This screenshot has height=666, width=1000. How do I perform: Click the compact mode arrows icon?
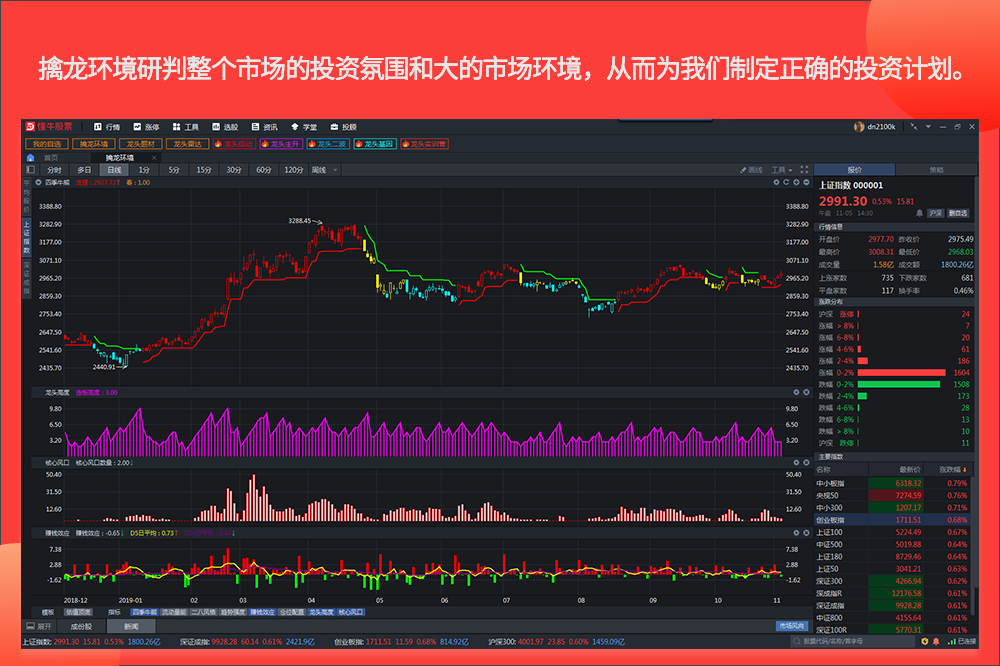(x=914, y=127)
